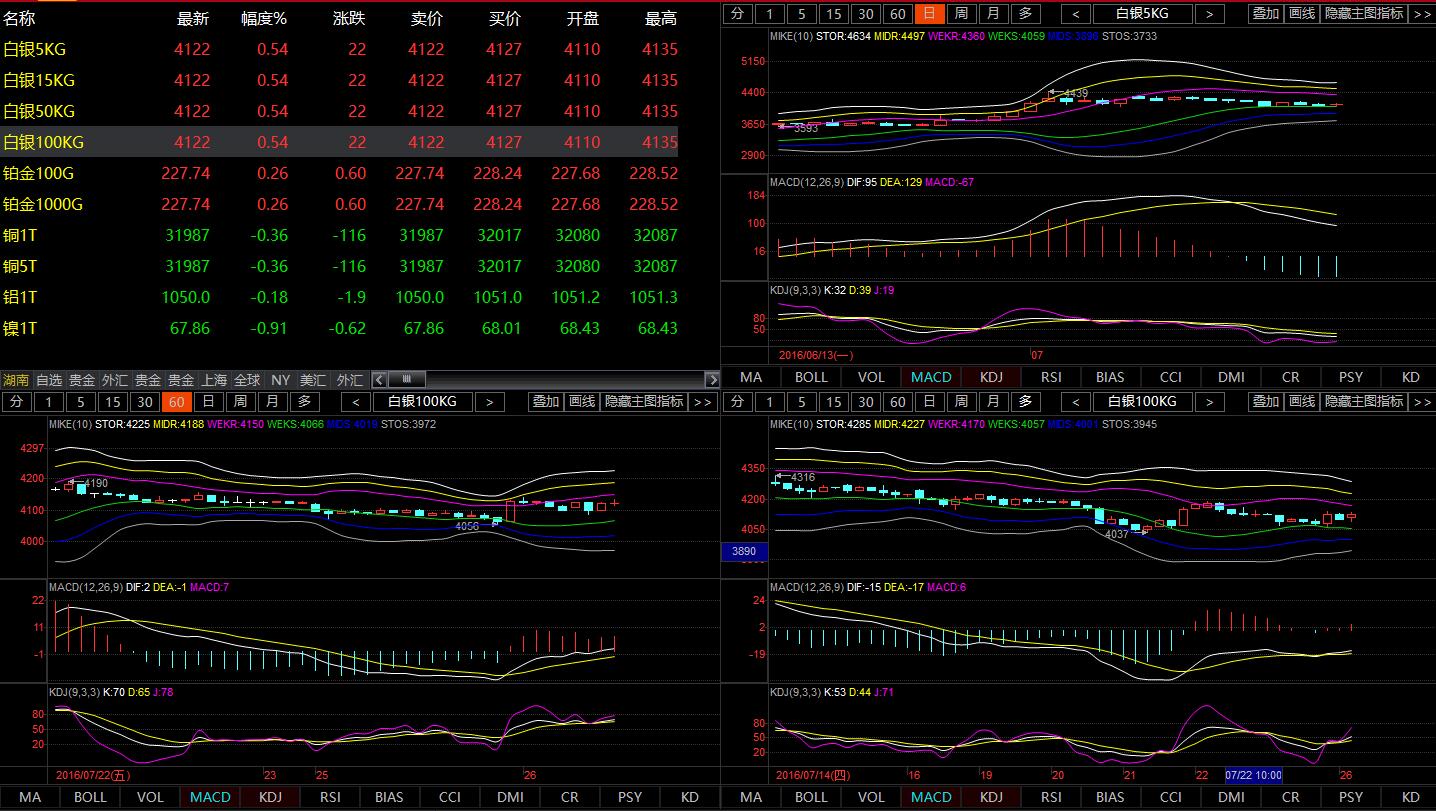The height and width of the screenshot is (811, 1436).
Task: Open the 多 multi-period option in the 白银5KG chart
Action: [x=1025, y=13]
